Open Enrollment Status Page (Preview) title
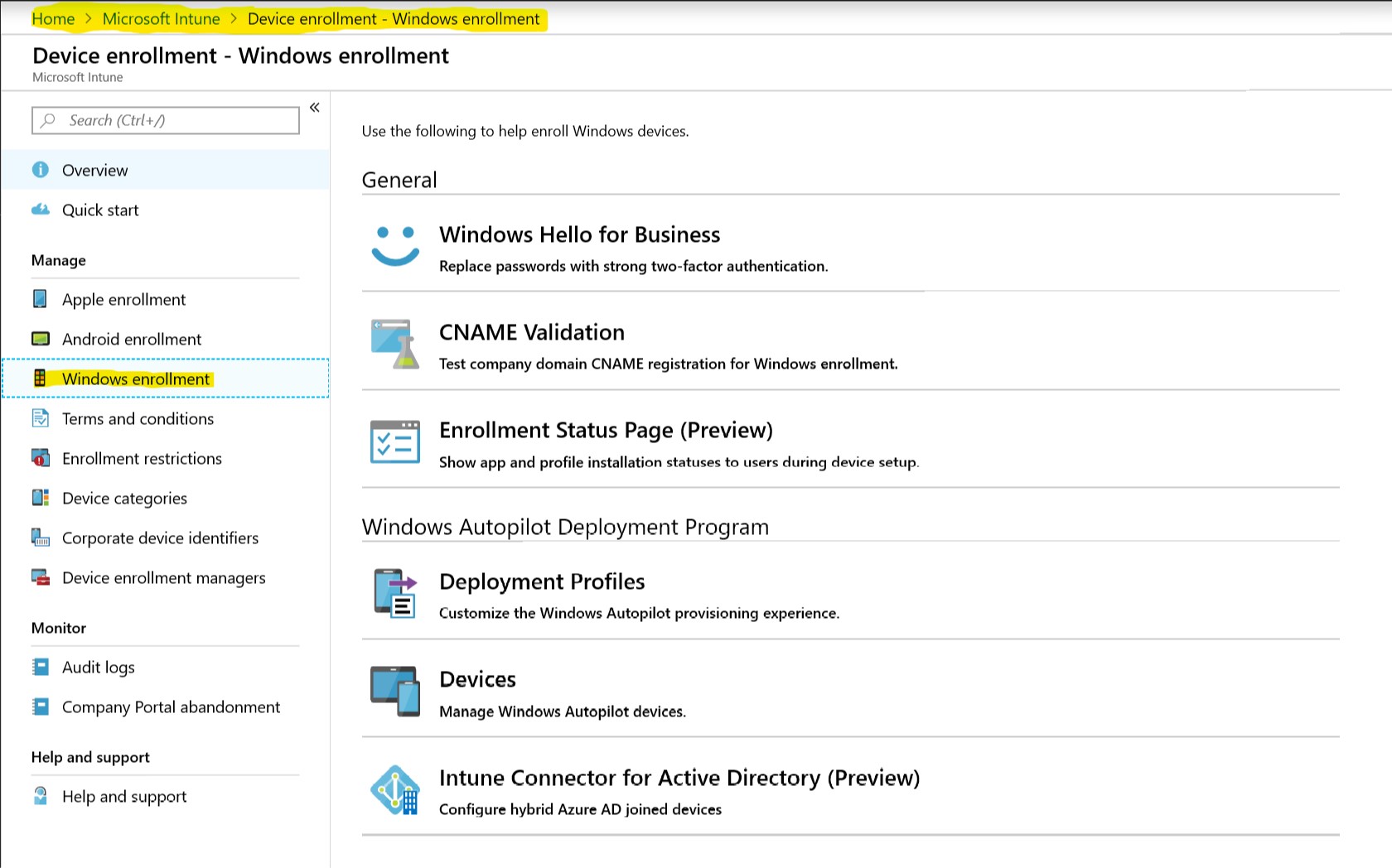The image size is (1392, 868). click(606, 430)
